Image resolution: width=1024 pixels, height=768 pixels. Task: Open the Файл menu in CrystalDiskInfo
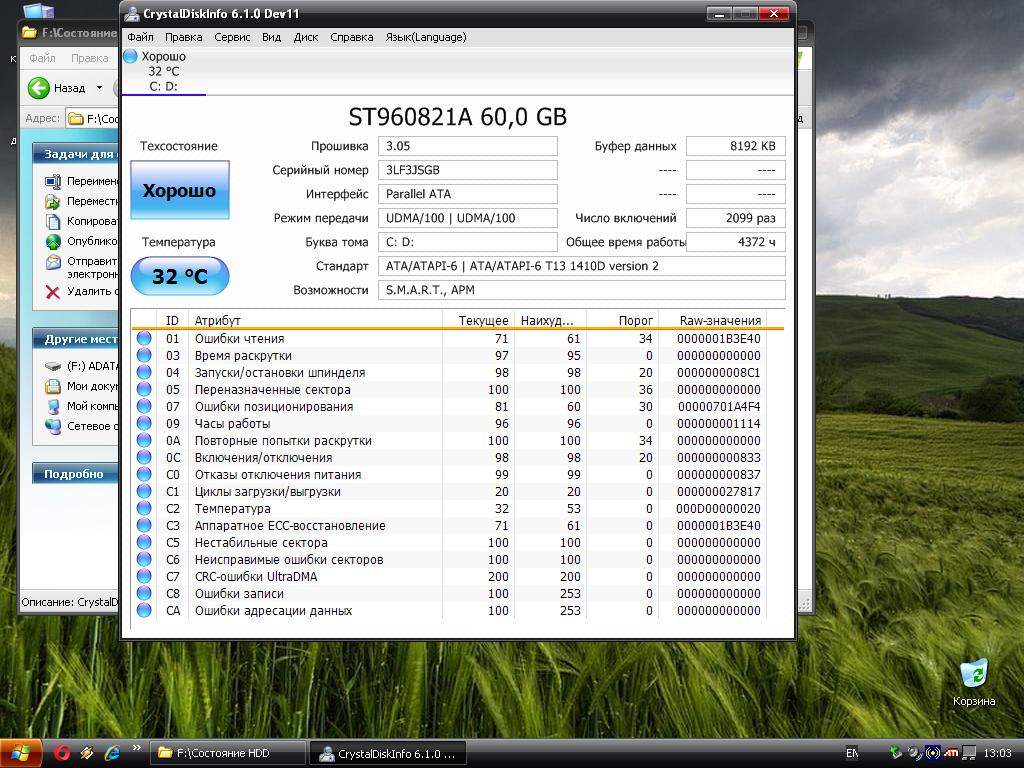140,37
